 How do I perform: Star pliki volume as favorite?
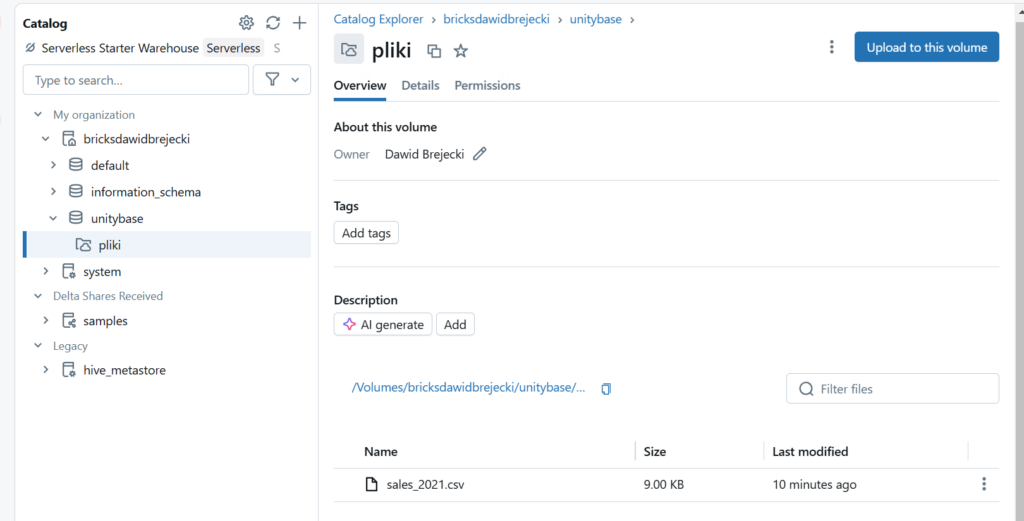pos(461,50)
